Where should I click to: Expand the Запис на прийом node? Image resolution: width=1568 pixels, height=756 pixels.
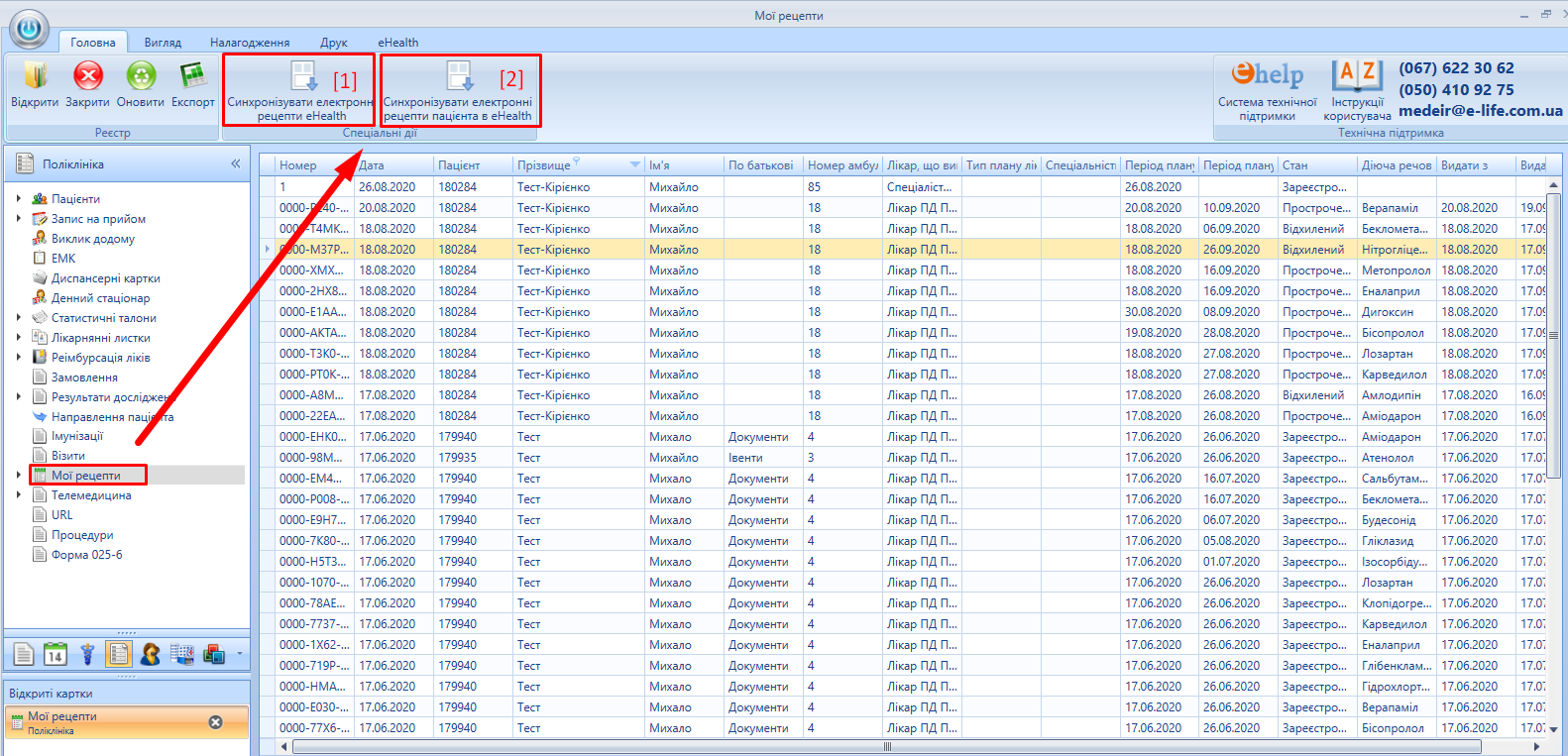click(x=19, y=219)
